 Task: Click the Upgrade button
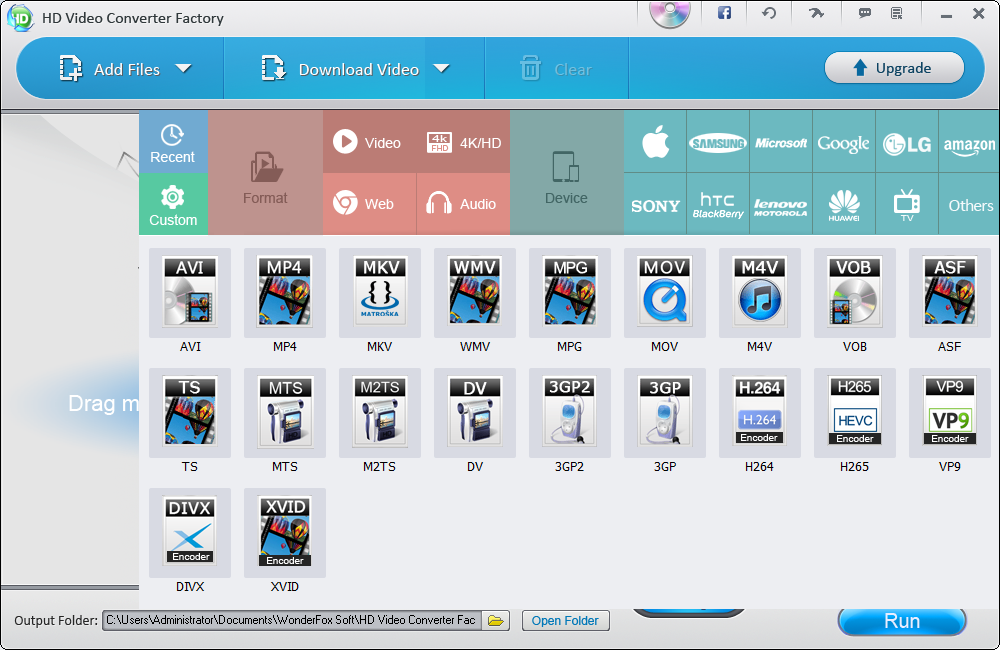point(894,68)
